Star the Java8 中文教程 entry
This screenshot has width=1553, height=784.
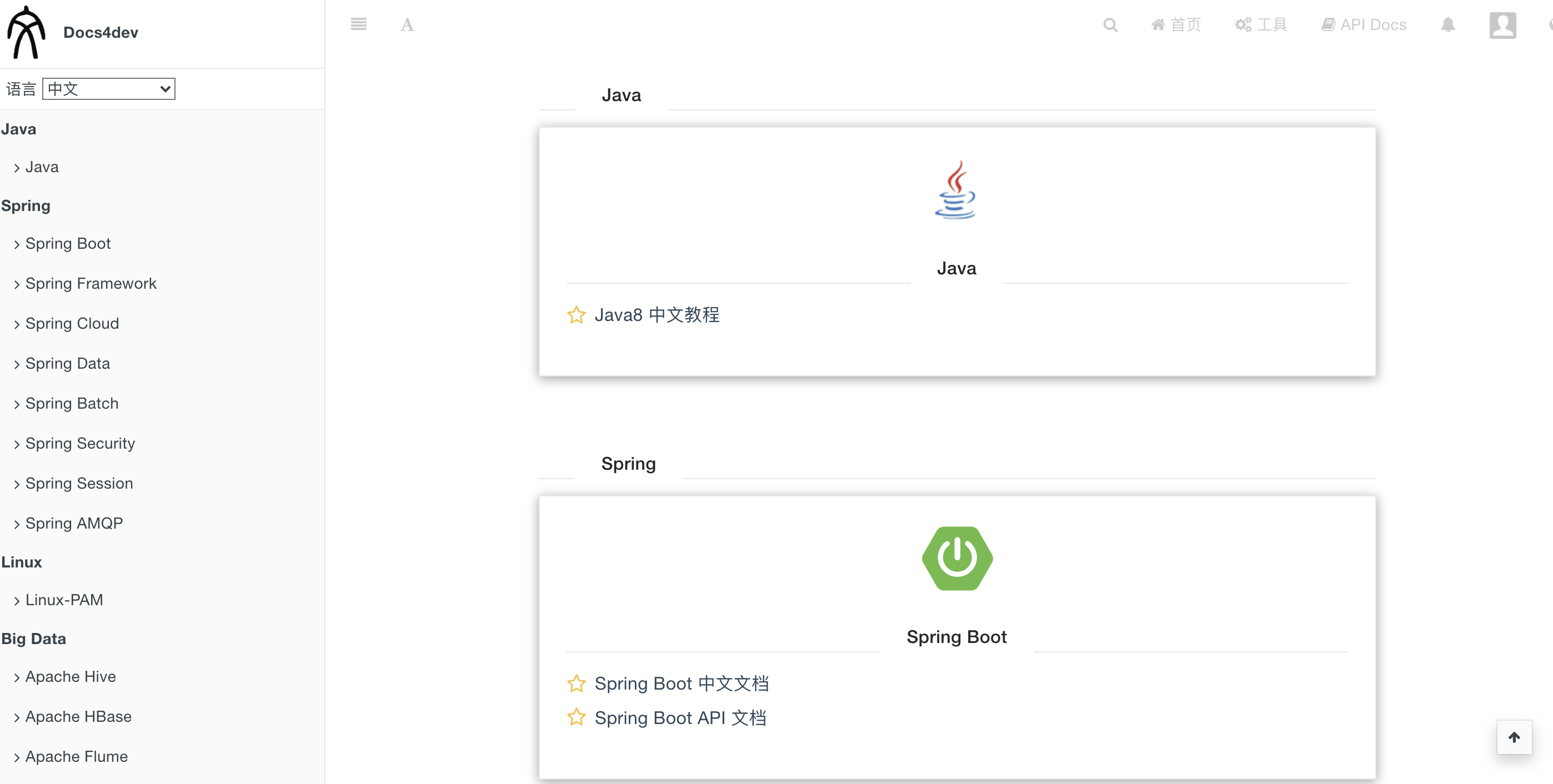[x=577, y=315]
